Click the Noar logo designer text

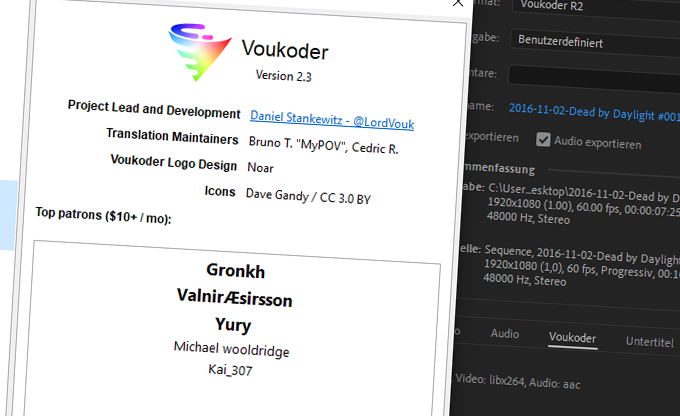coord(260,167)
